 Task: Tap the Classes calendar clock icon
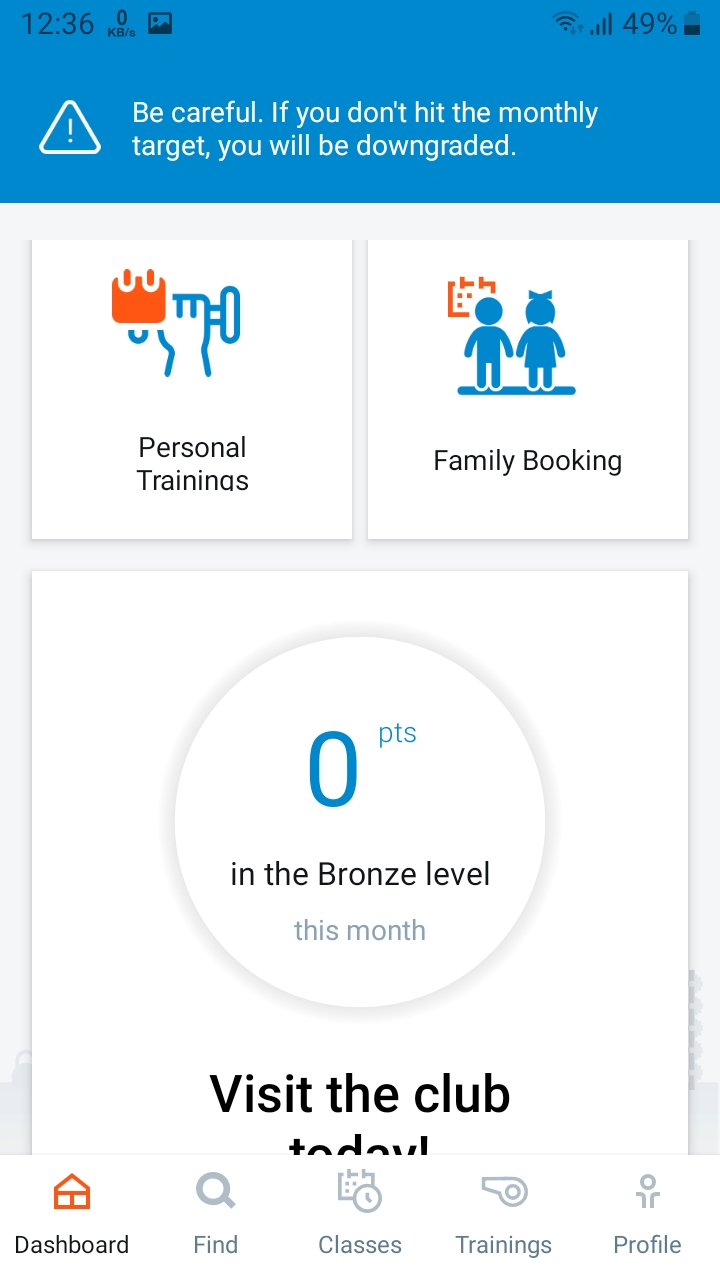[359, 1192]
